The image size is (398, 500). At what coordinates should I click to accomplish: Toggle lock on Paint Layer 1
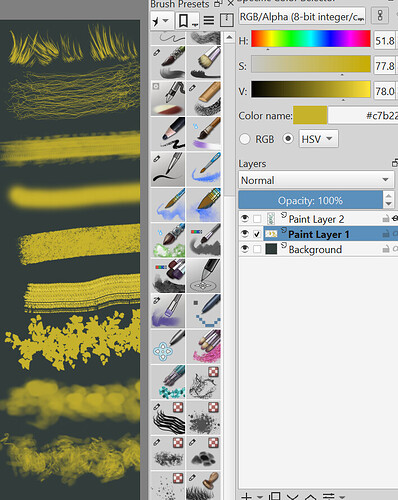point(386,235)
